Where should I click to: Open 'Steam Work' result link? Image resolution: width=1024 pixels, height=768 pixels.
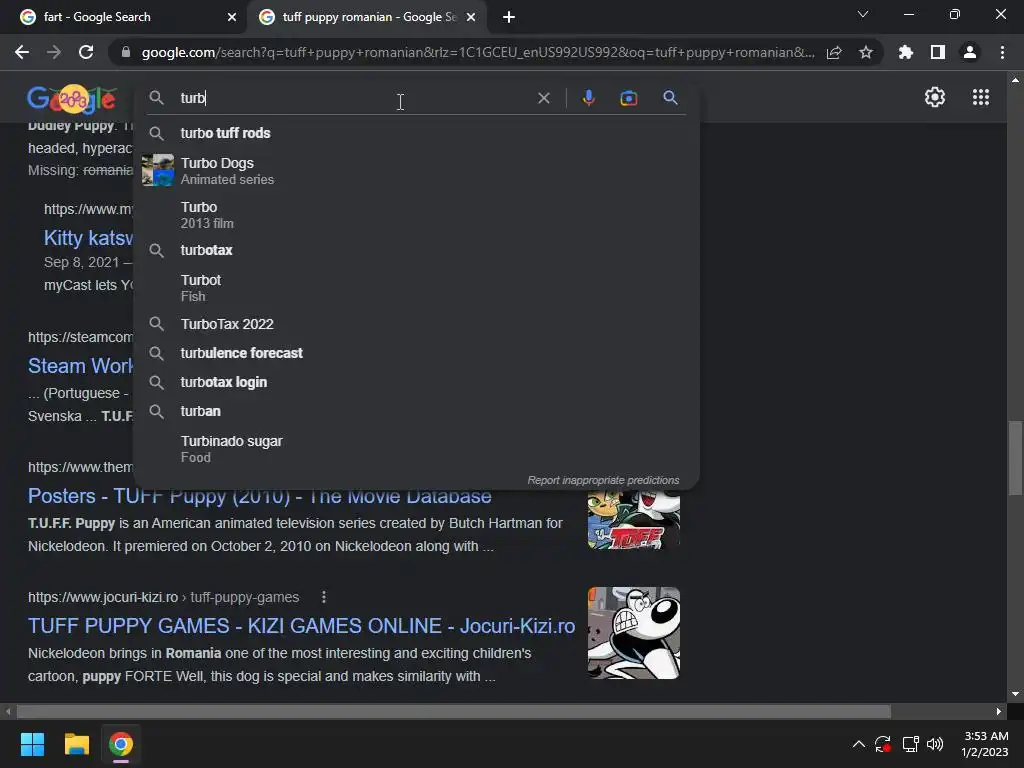[80, 366]
